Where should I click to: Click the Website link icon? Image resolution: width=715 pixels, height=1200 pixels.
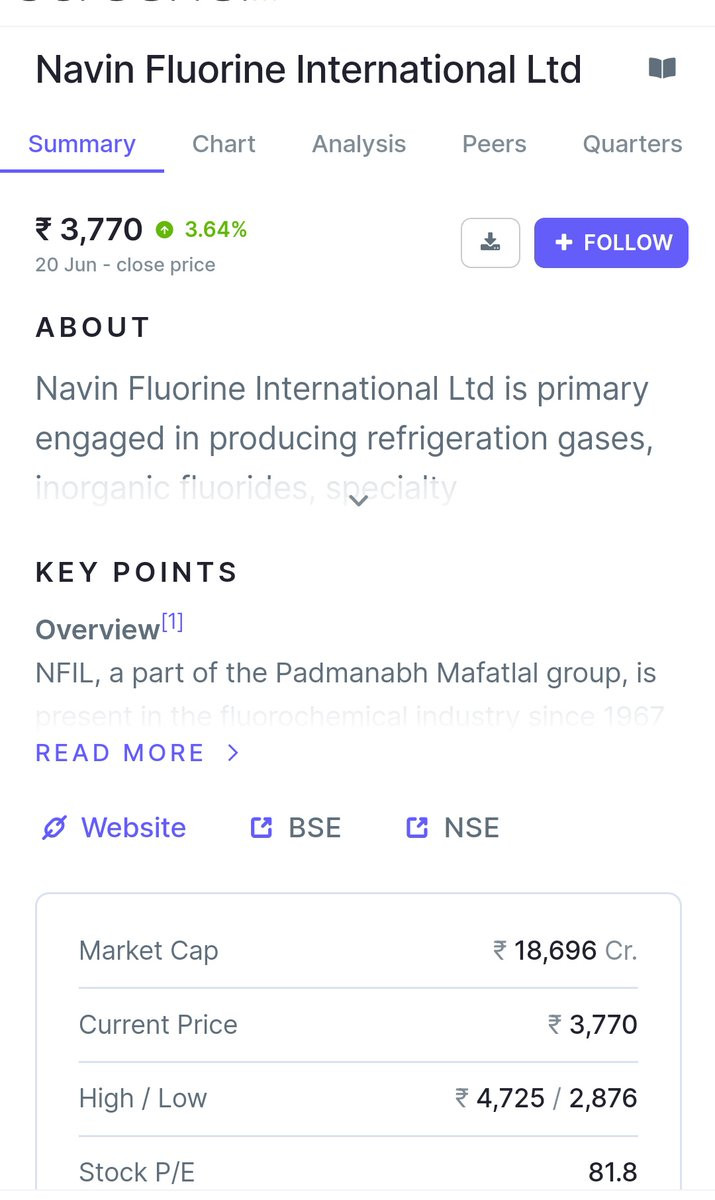54,828
